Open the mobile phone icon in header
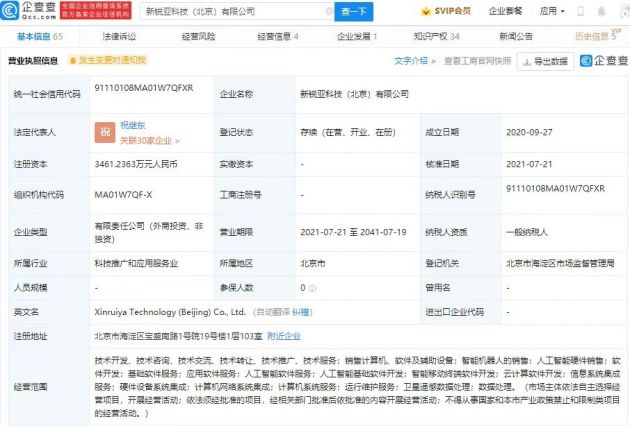 click(580, 11)
